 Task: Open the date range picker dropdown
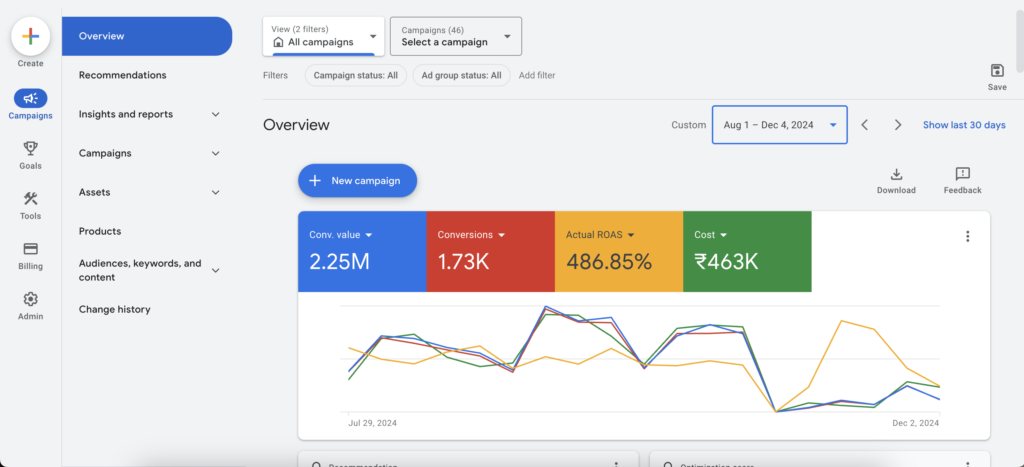click(779, 125)
